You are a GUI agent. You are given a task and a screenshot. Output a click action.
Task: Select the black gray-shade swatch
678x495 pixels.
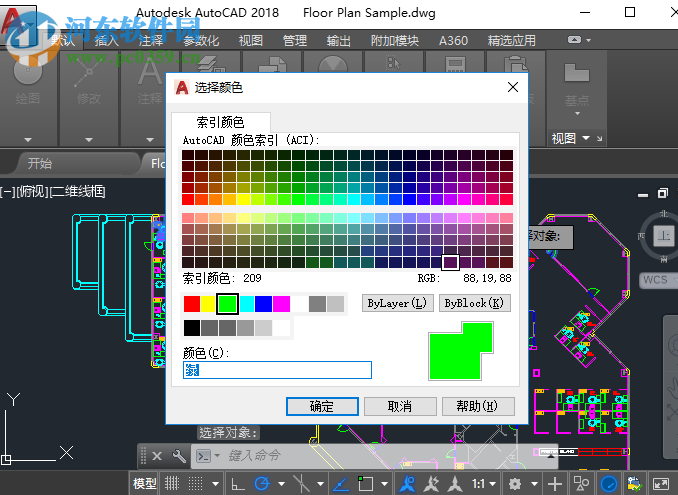pyautogui.click(x=192, y=328)
